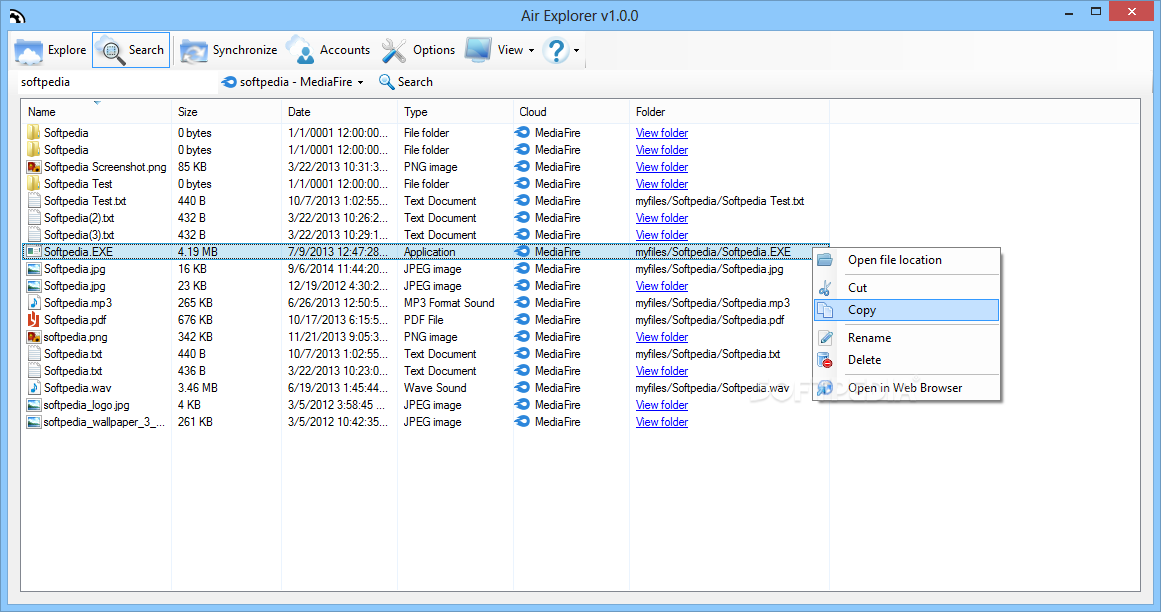
Task: Sort by the Cloud column header
Action: pyautogui.click(x=571, y=112)
